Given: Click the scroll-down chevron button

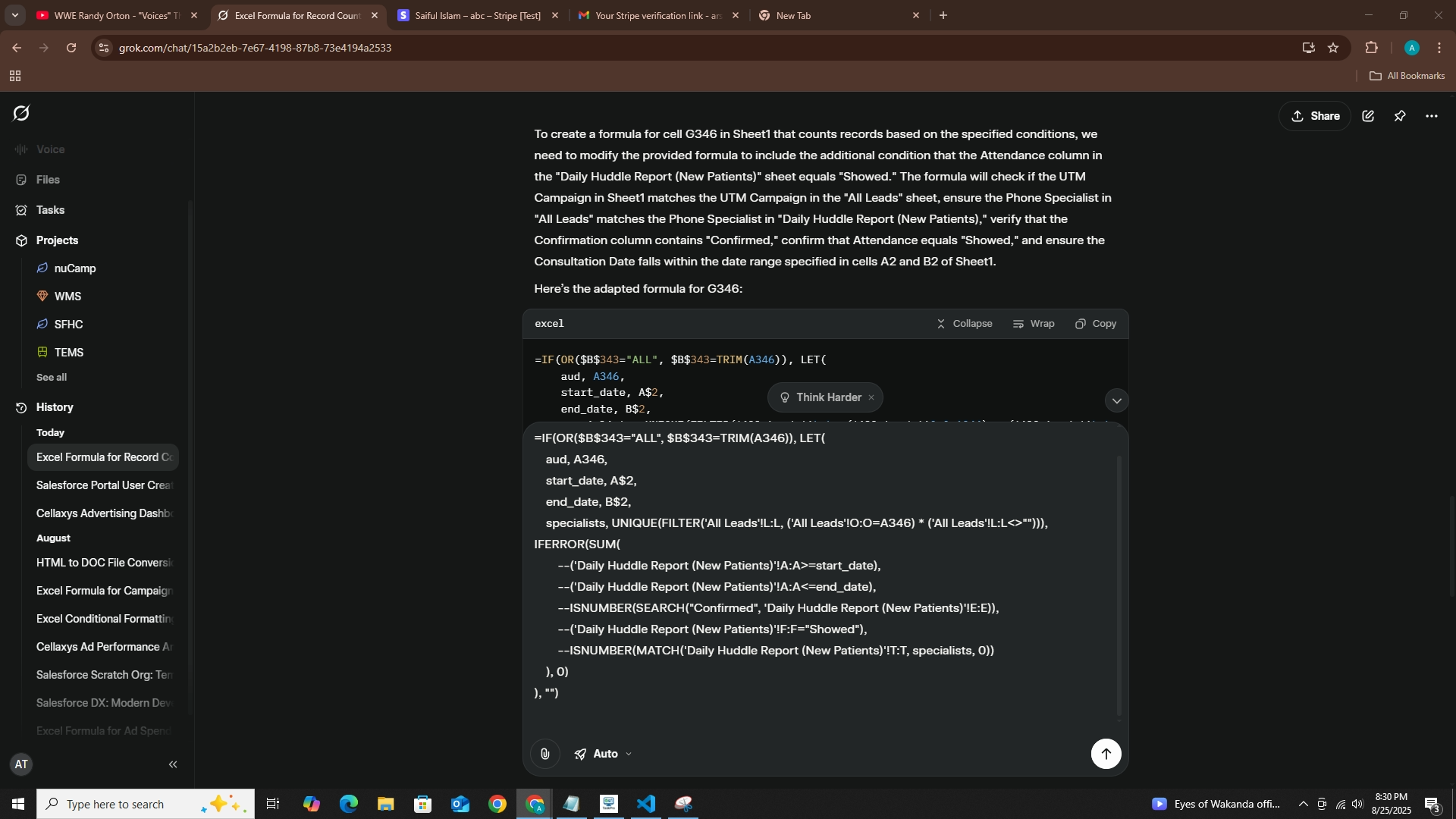Looking at the screenshot, I should click(1116, 400).
